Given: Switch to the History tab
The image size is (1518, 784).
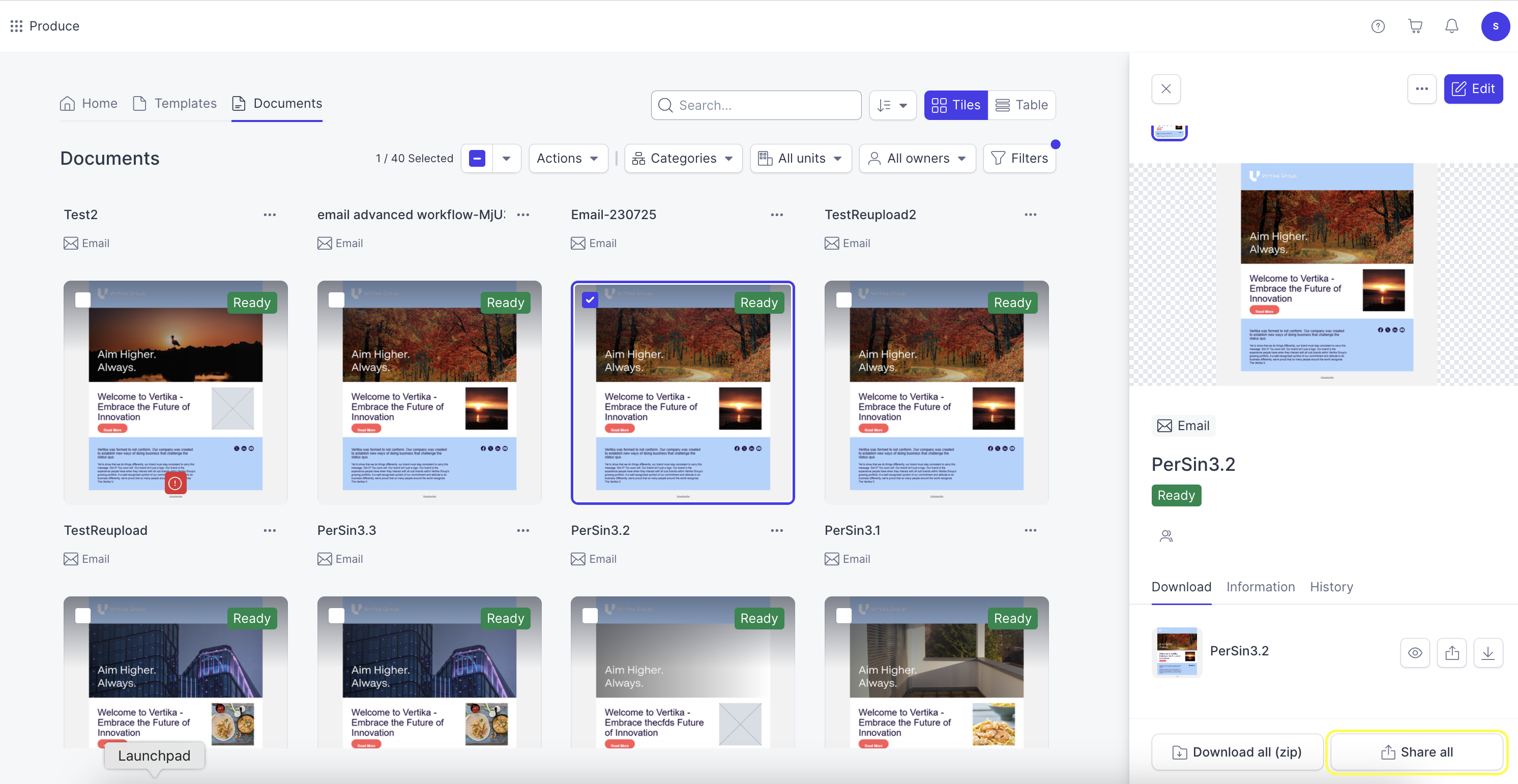Looking at the screenshot, I should (x=1331, y=587).
